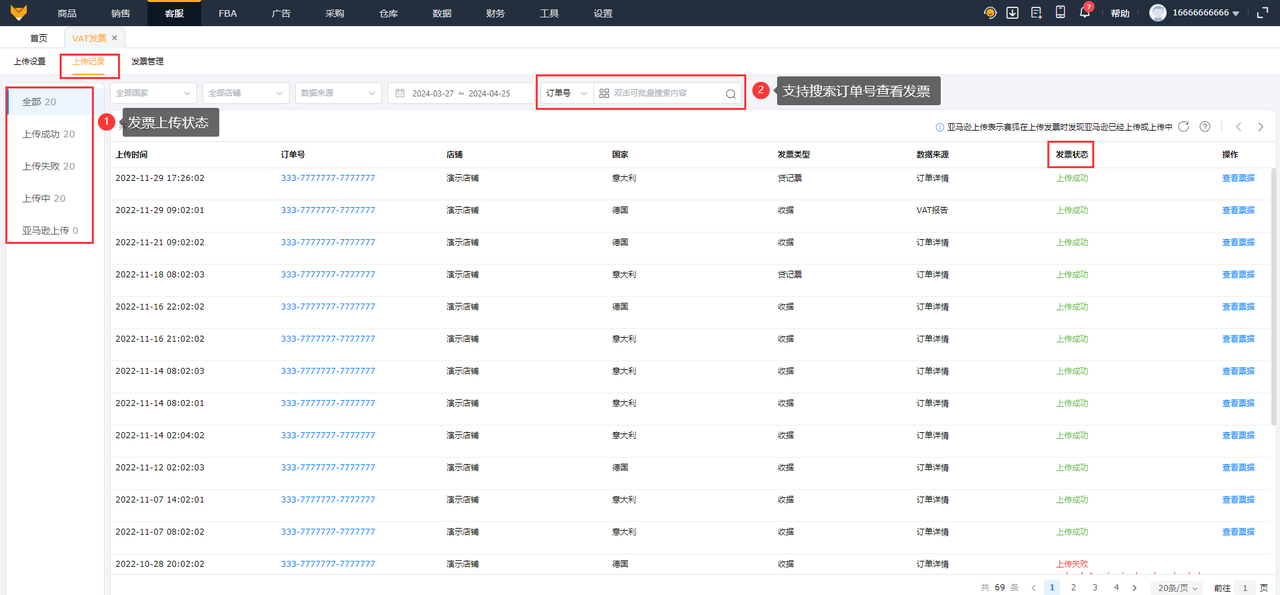Viewport: 1280px width, 595px height.
Task: Open the download center icon
Action: (x=1013, y=13)
